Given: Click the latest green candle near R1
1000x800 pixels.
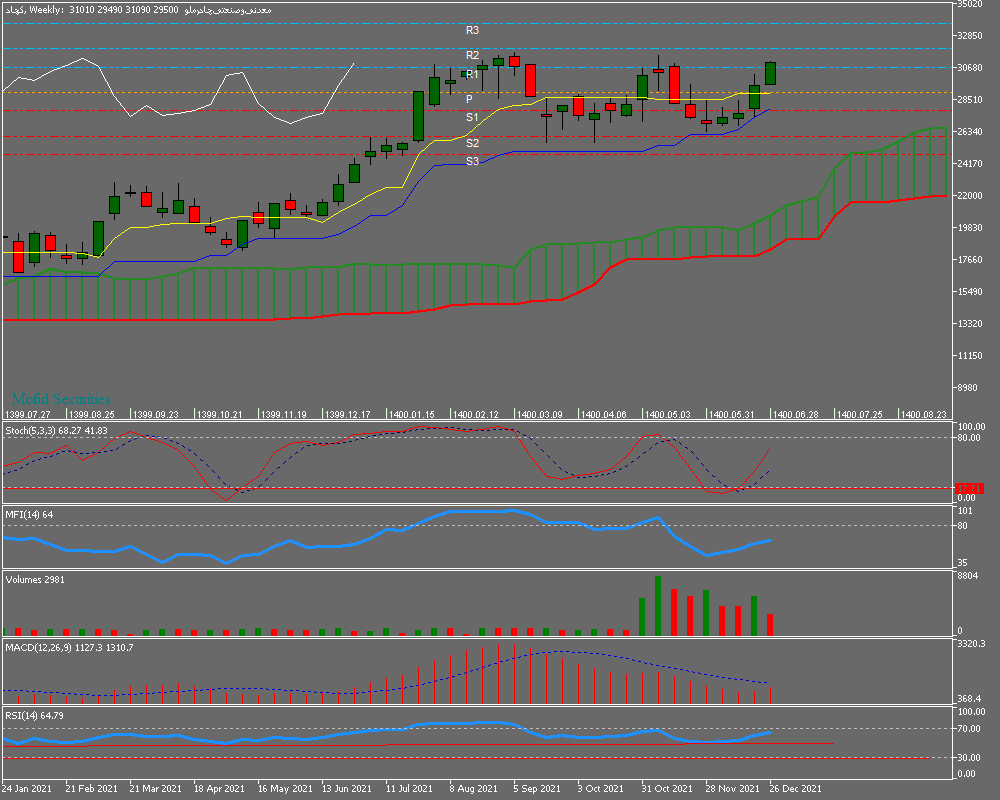Looking at the screenshot, I should click(770, 73).
